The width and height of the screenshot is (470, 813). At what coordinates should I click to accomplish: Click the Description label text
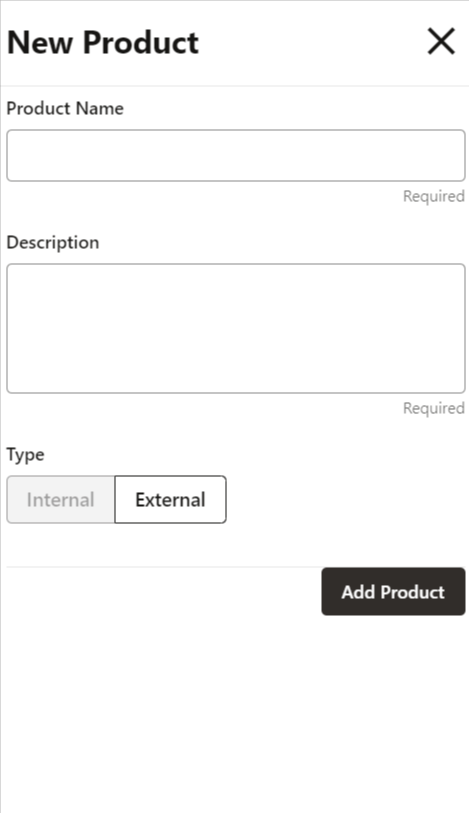click(x=52, y=243)
